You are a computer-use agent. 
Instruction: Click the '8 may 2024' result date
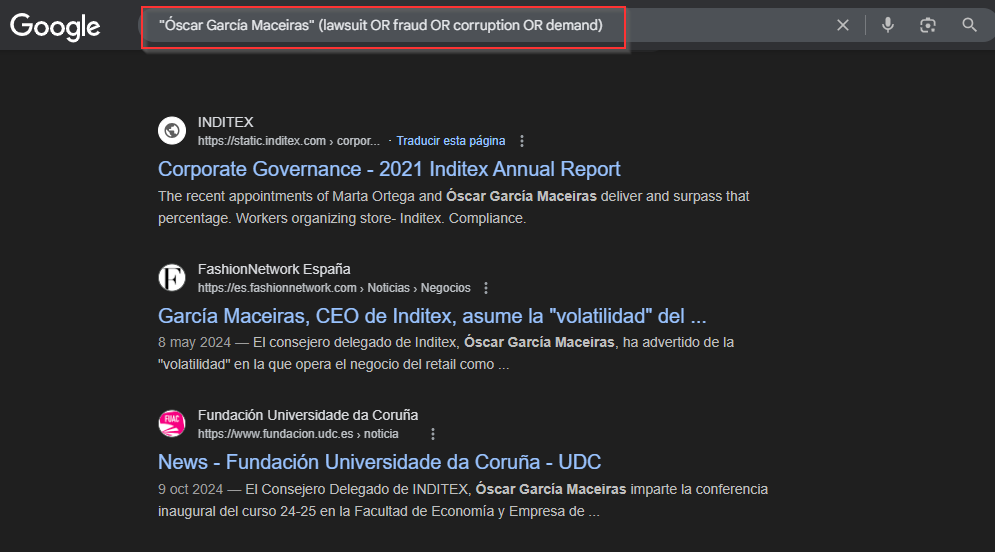coord(194,343)
